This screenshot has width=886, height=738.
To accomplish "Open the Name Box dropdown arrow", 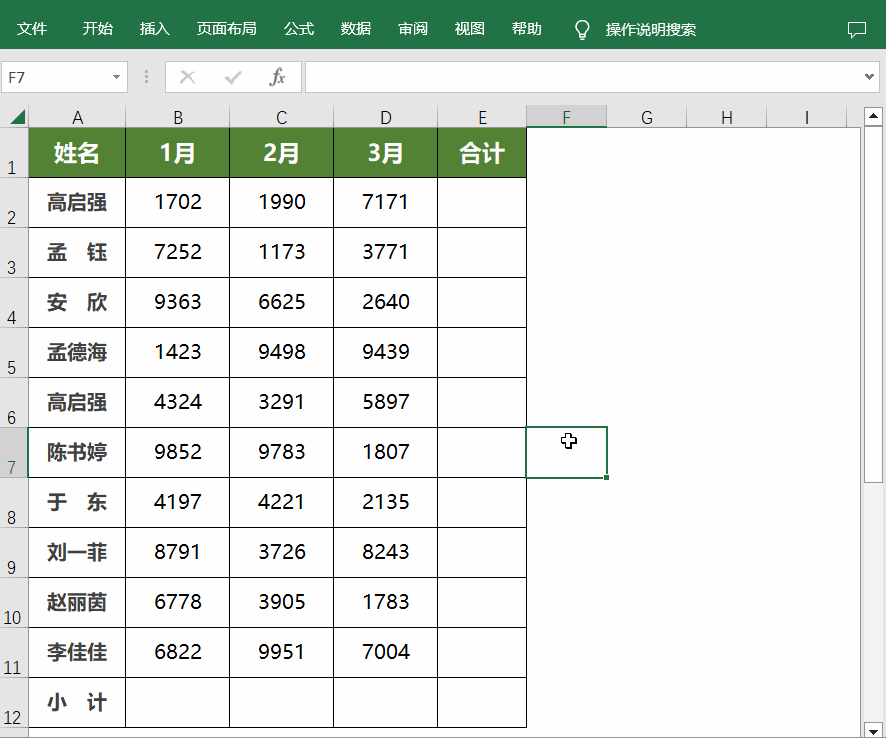I will tap(117, 77).
